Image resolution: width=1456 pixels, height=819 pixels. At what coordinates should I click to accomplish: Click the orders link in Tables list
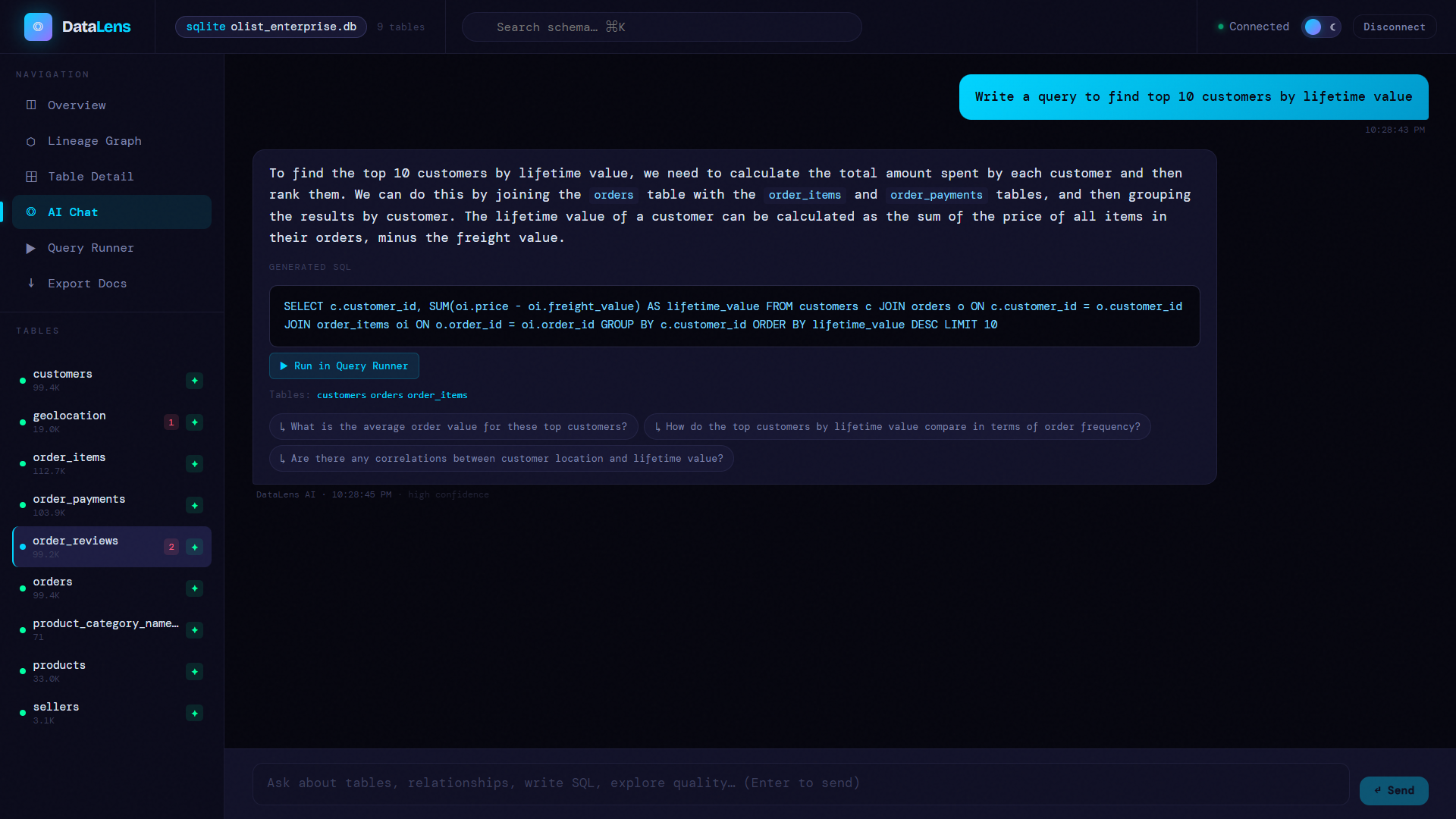tap(387, 395)
